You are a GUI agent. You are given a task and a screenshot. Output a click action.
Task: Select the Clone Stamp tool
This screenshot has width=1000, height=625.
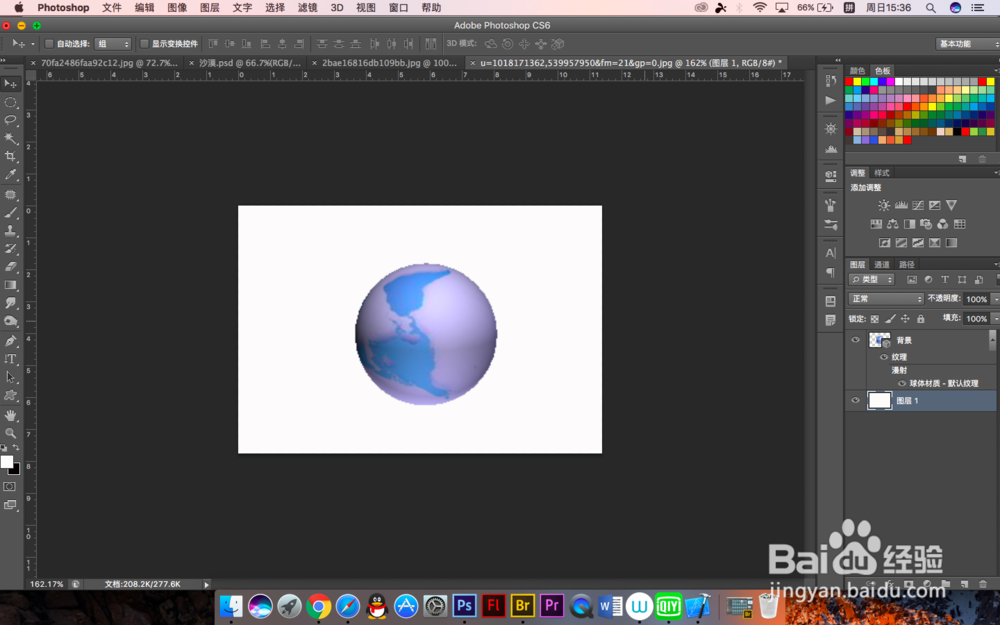point(10,231)
